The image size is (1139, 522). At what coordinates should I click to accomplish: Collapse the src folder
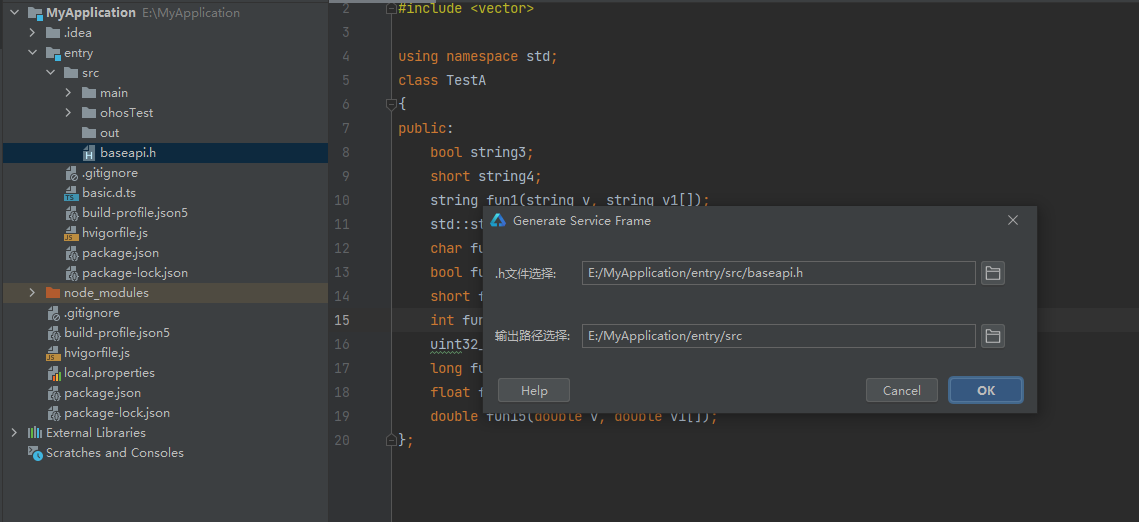coord(50,73)
